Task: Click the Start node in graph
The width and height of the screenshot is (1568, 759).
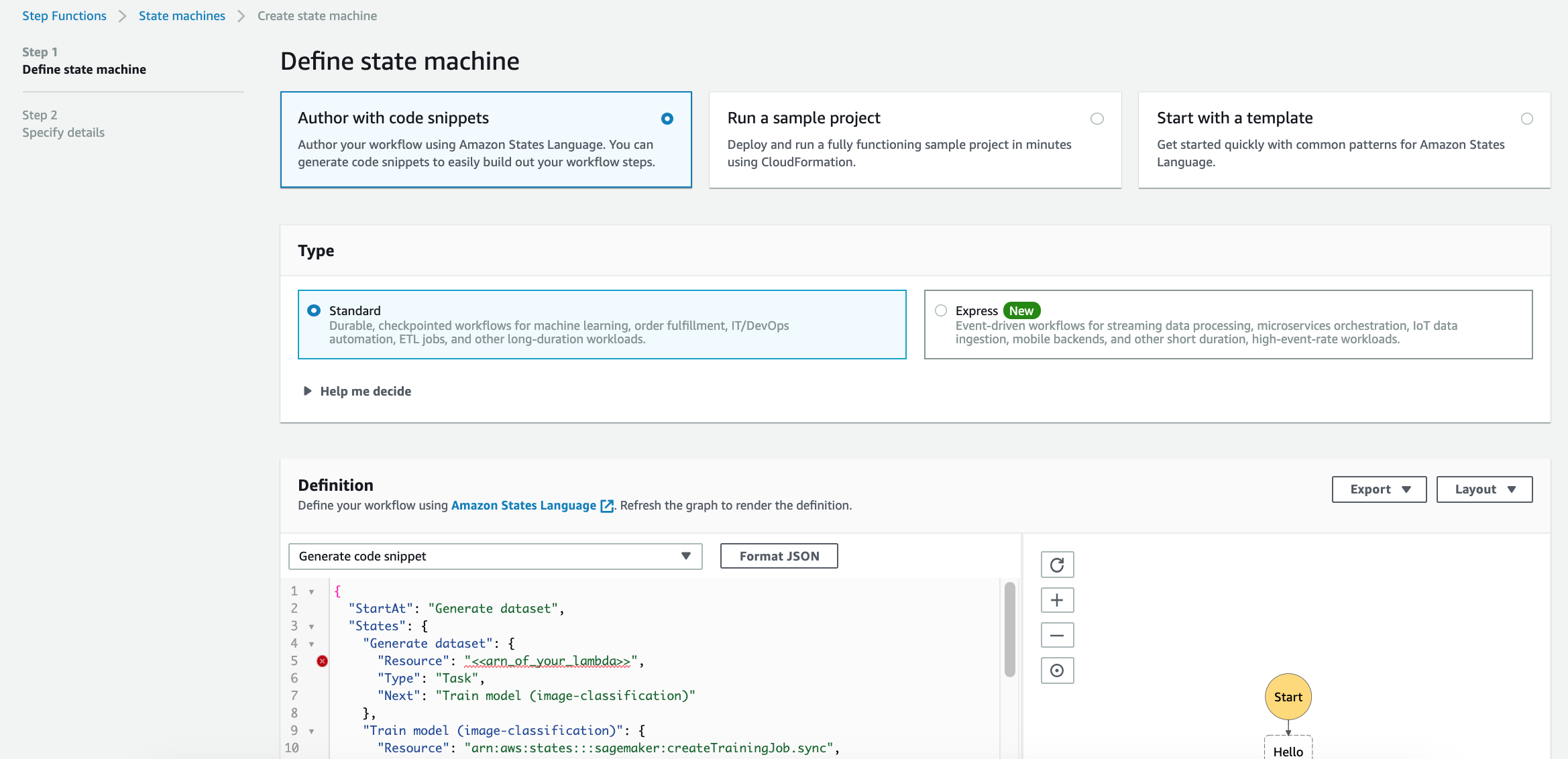Action: 1288,697
